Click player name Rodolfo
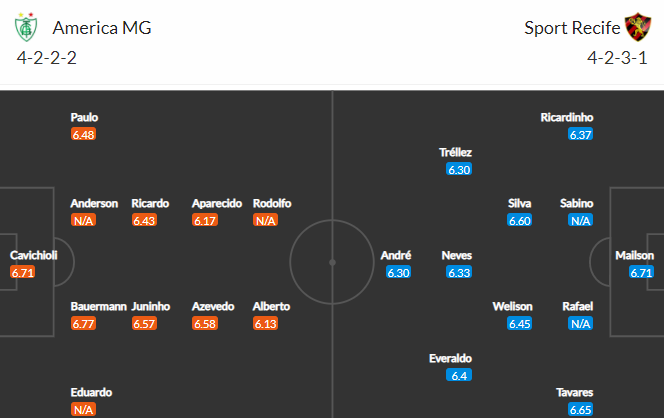Viewport: 664px width, 418px height. pyautogui.click(x=272, y=203)
